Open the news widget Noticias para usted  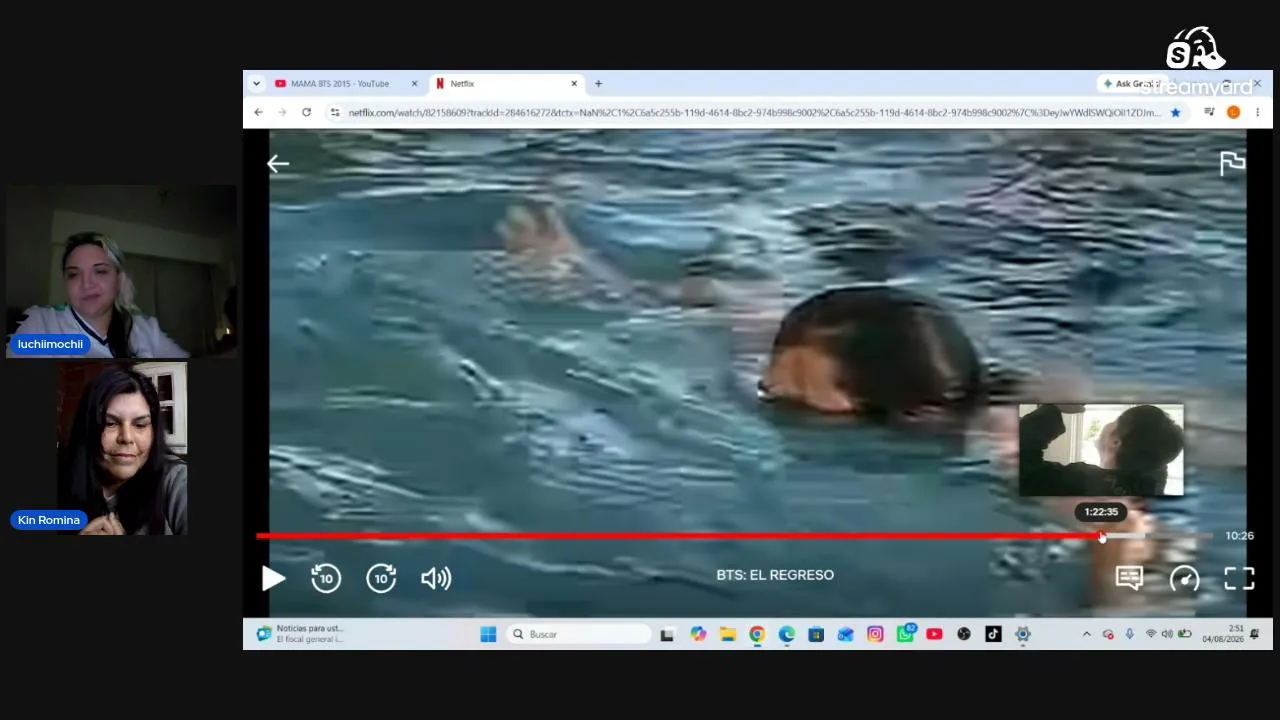(x=299, y=634)
